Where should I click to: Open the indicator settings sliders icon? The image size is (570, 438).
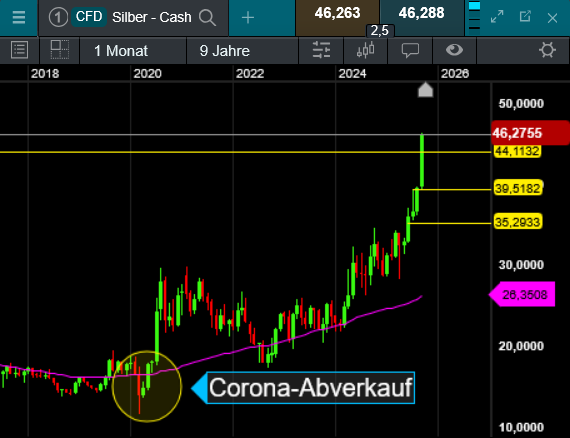click(x=321, y=50)
